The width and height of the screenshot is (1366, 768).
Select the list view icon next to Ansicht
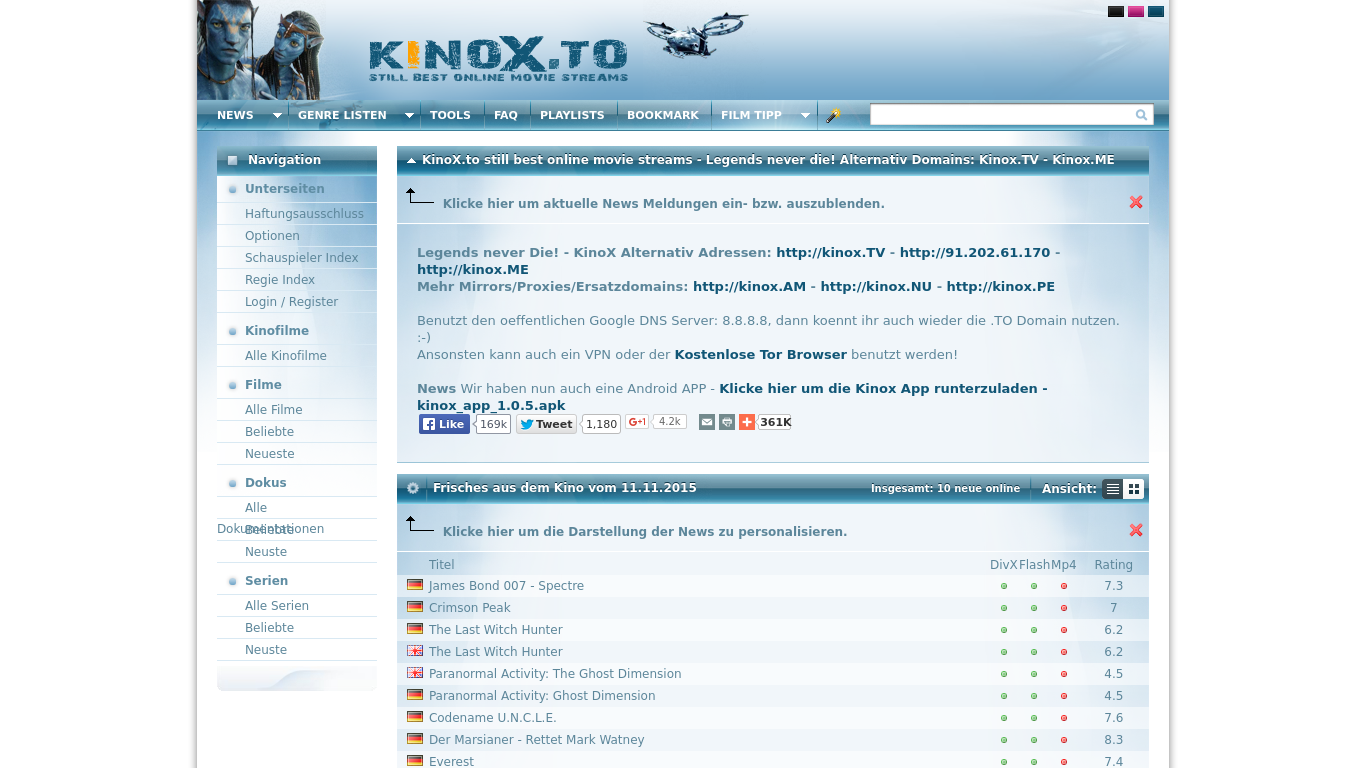coord(1113,489)
